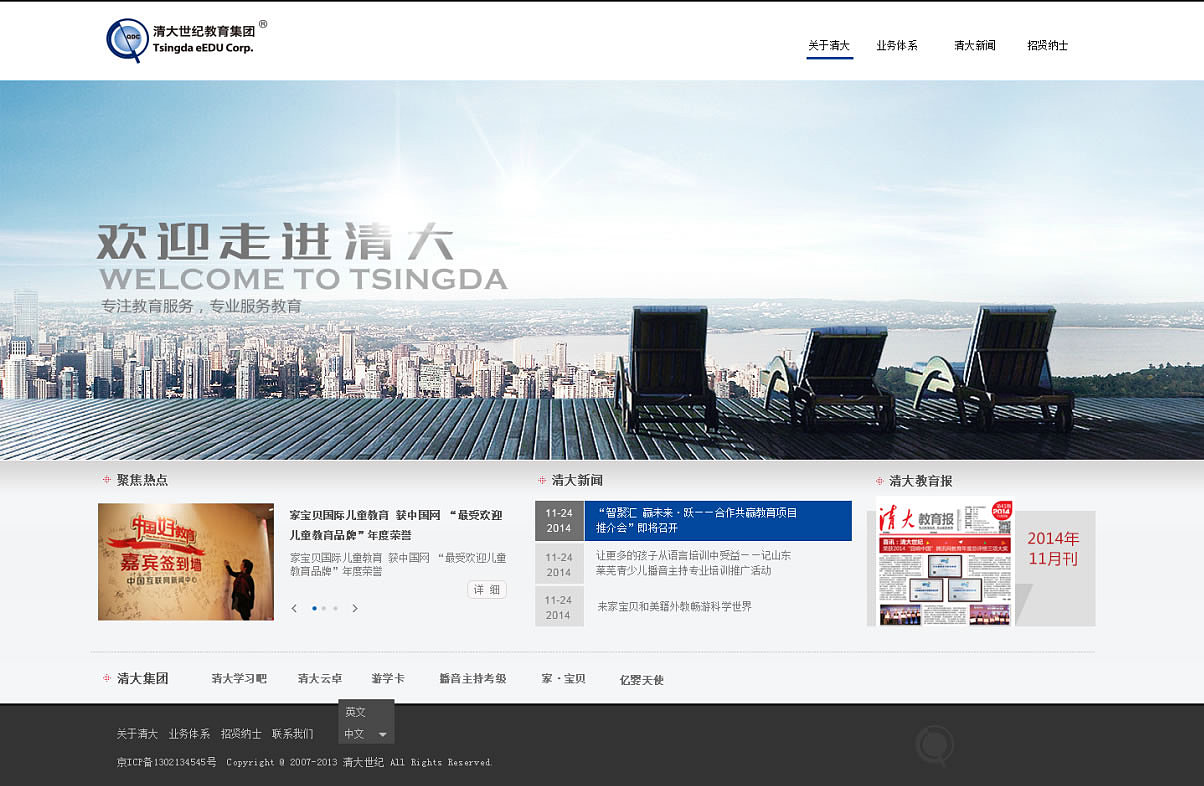Choose 英文 from the language selector
Image resolution: width=1204 pixels, height=786 pixels.
pos(356,710)
